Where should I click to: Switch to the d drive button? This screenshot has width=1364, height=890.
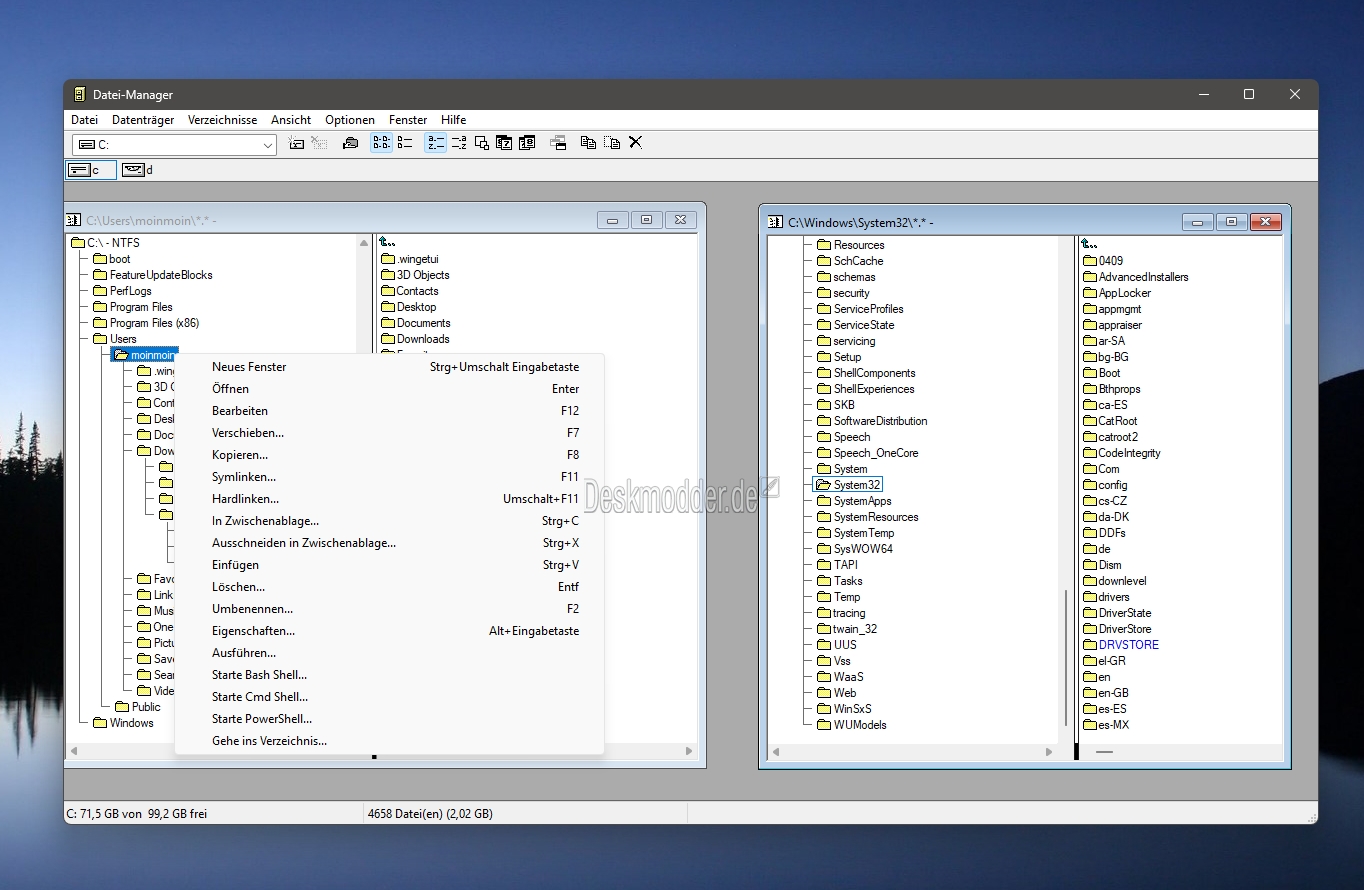pos(137,170)
